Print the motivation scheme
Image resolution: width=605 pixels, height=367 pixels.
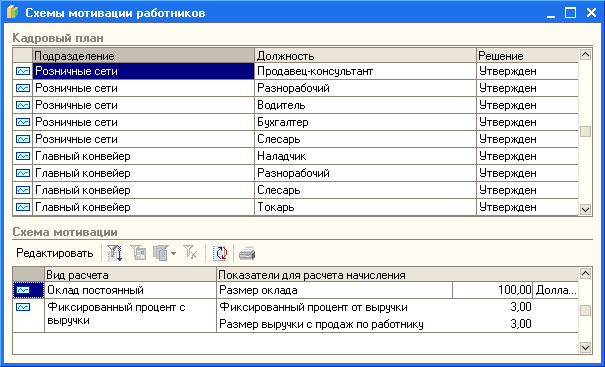coord(247,253)
